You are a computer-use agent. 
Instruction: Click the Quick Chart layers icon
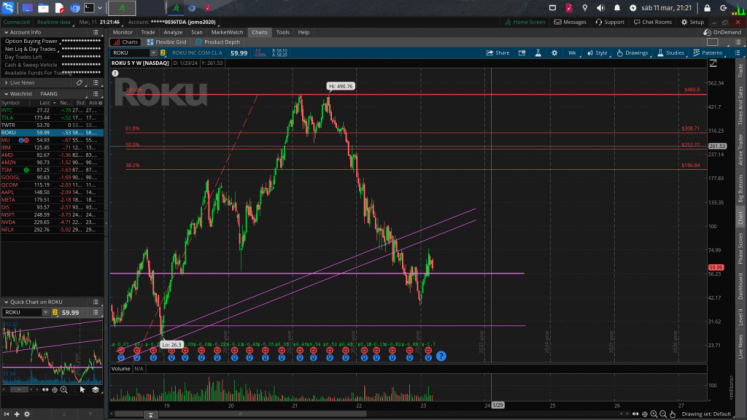pos(95,390)
